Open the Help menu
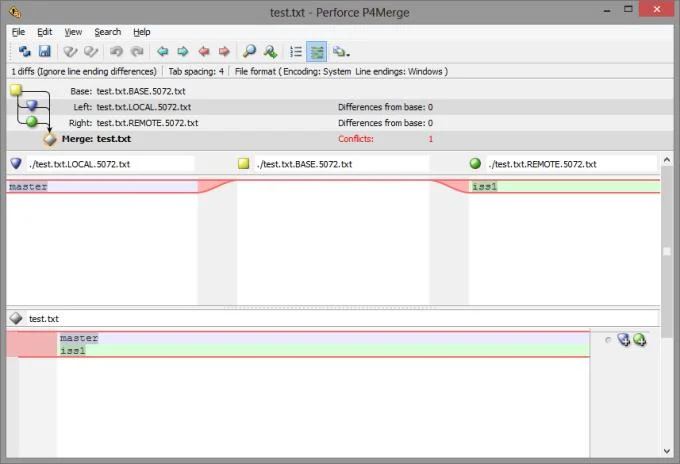Viewport: 680px width, 464px height. [142, 32]
